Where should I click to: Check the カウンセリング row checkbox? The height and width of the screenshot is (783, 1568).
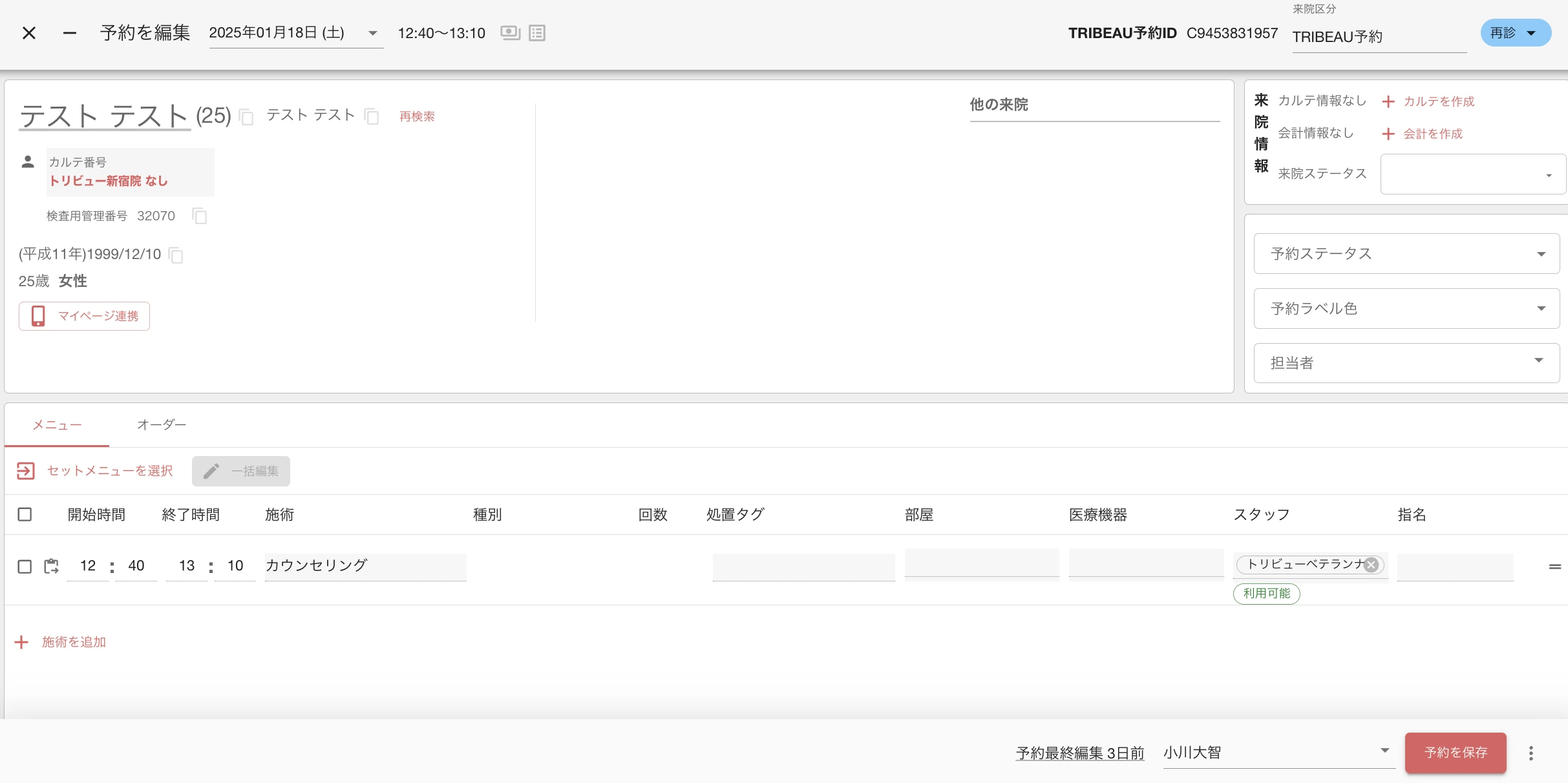[x=25, y=567]
